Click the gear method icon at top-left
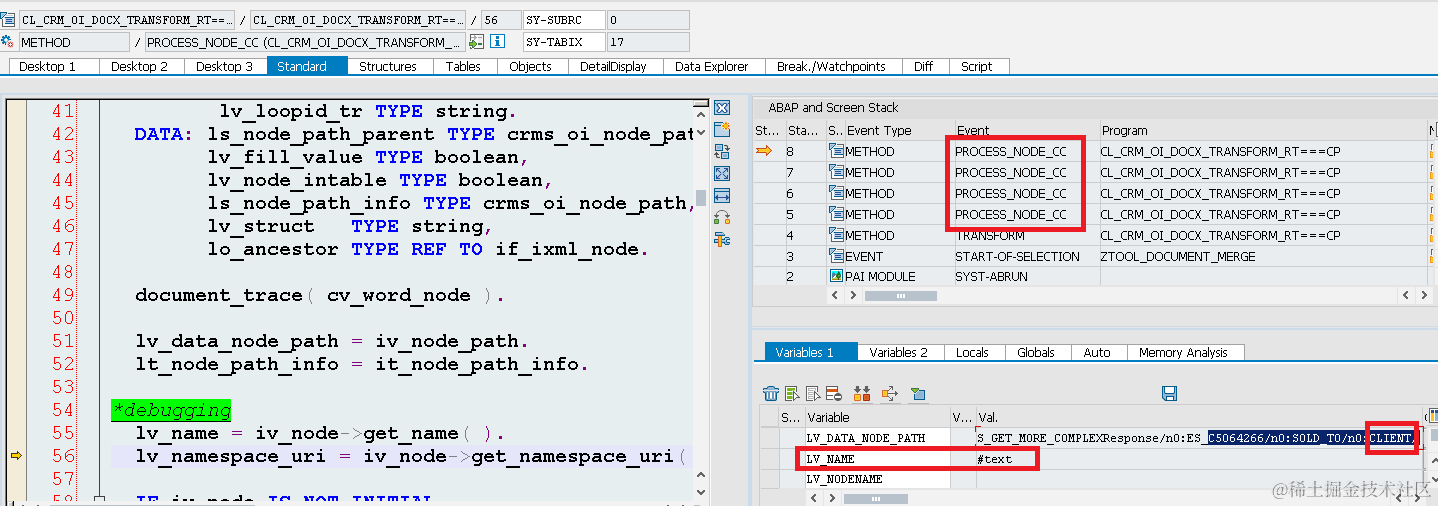Screen dimensions: 1438x506 8,42
